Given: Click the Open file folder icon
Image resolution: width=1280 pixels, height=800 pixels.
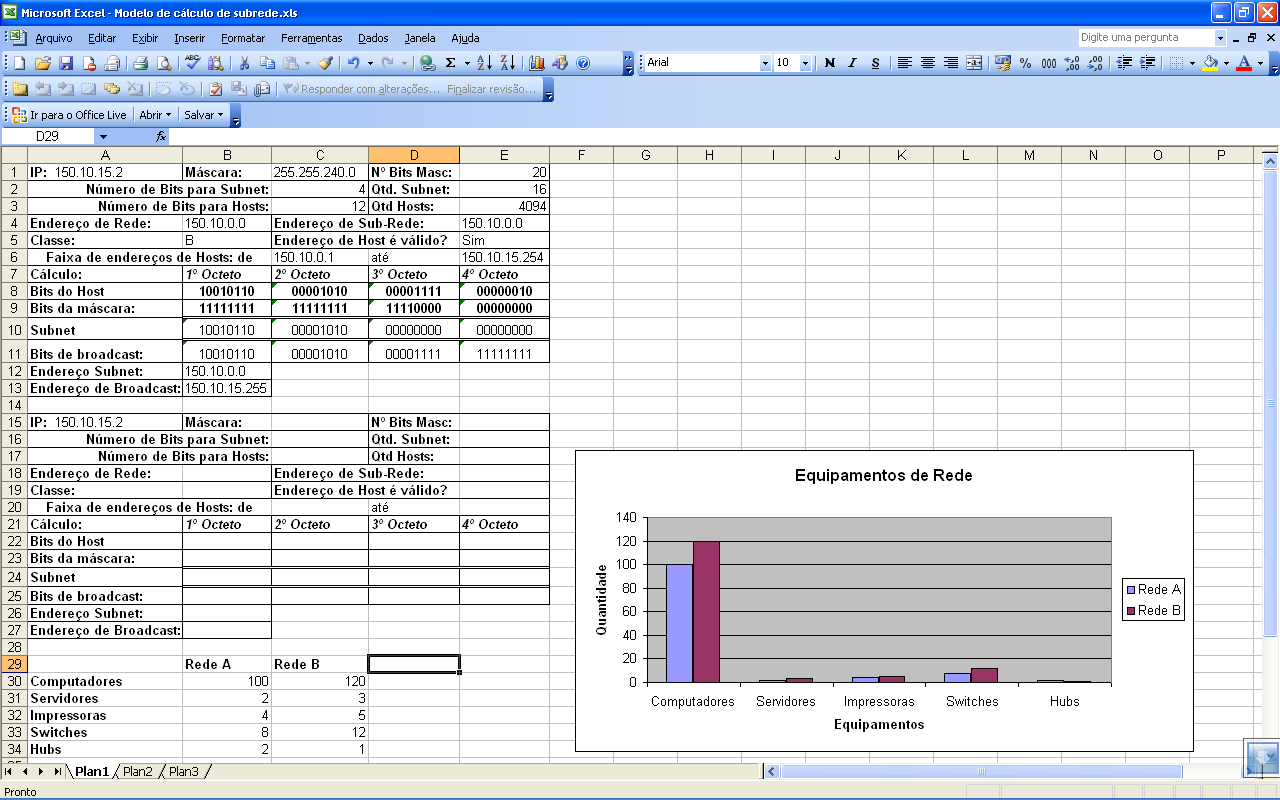Looking at the screenshot, I should [x=42, y=63].
